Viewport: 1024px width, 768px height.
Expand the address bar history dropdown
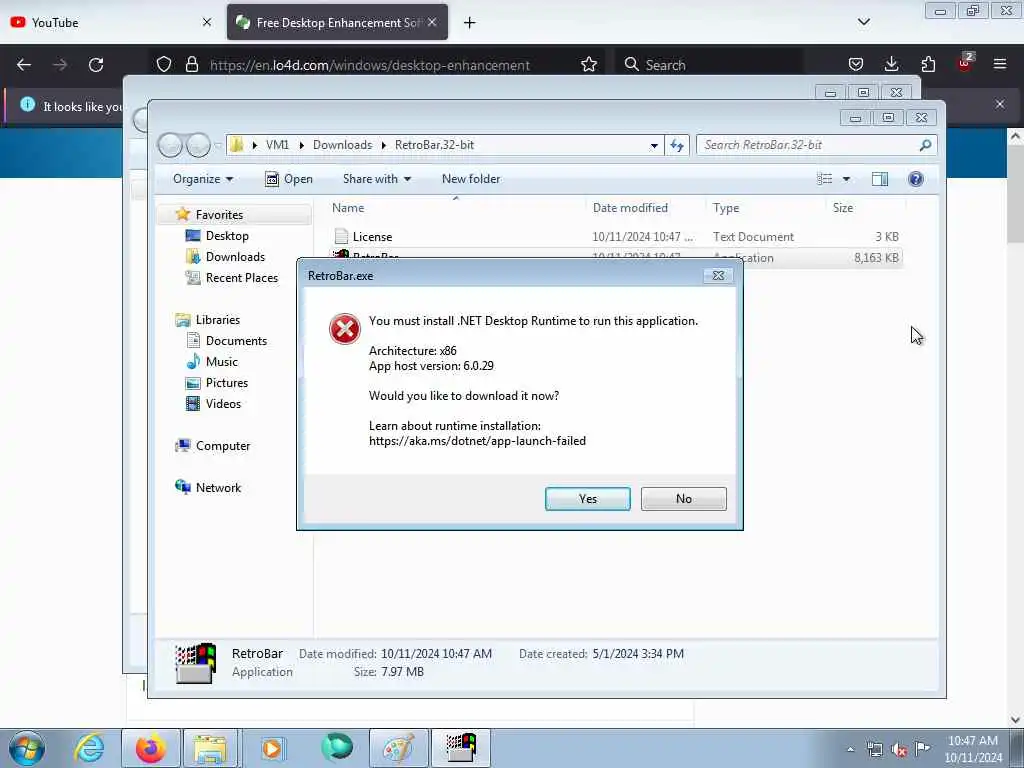[654, 145]
